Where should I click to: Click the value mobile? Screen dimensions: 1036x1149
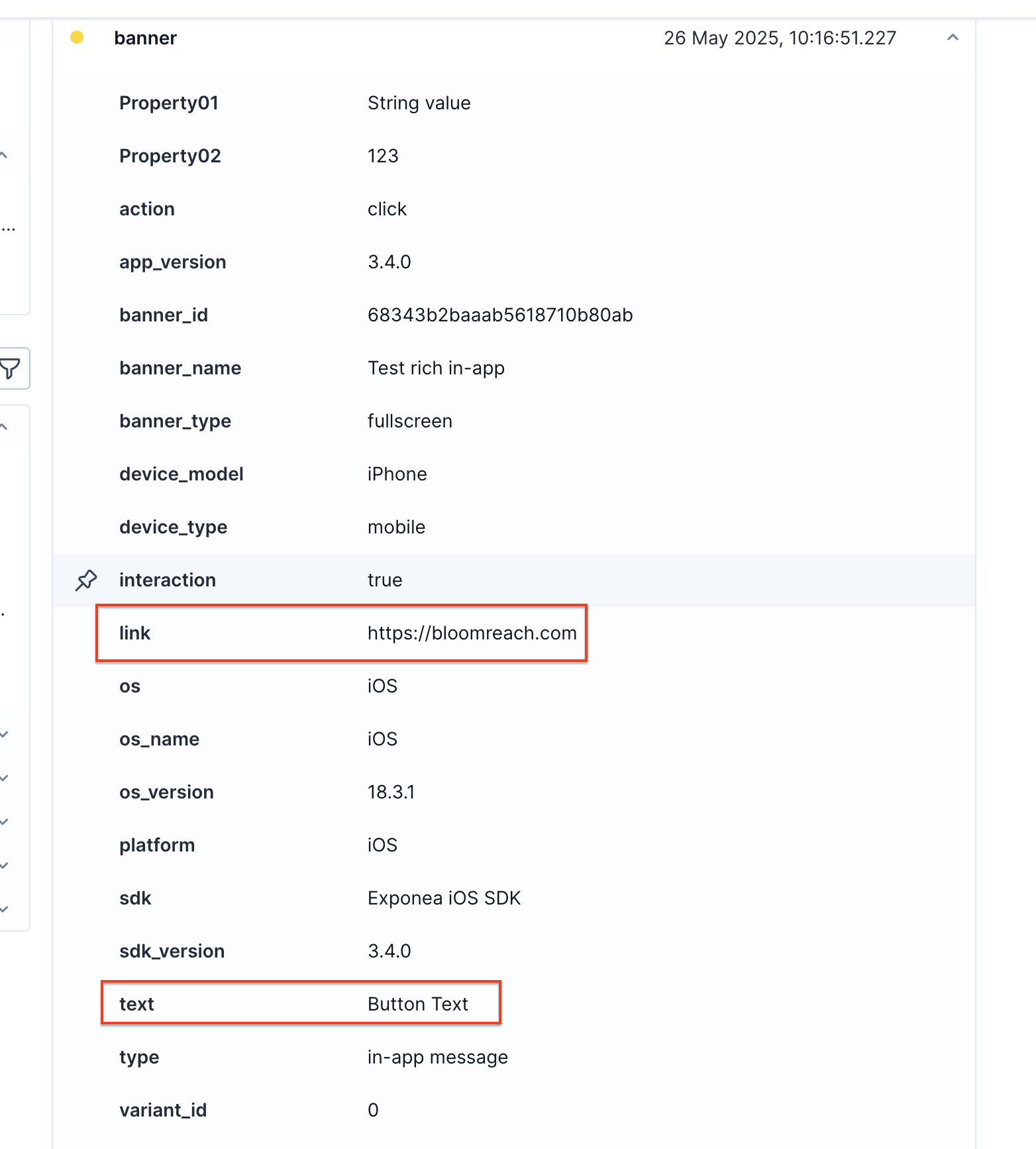coord(396,527)
